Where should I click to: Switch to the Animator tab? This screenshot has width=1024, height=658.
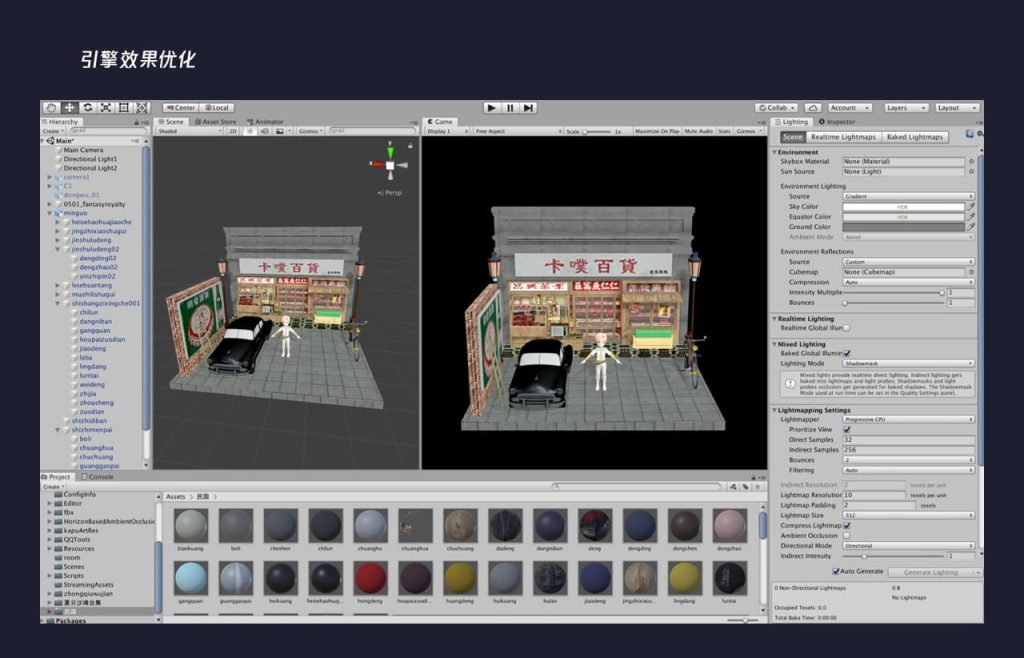point(265,122)
